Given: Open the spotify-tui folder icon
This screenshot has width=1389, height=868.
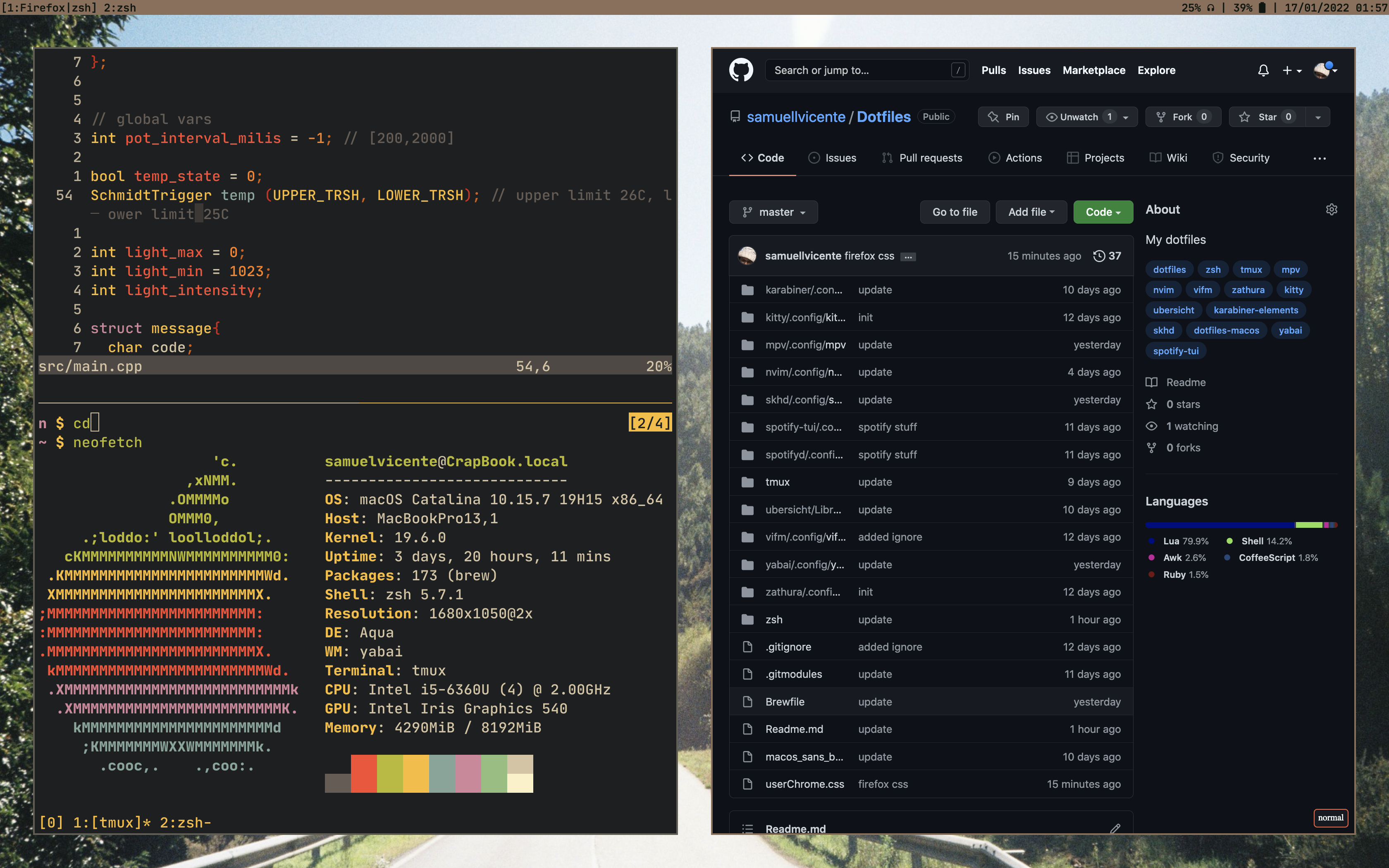Looking at the screenshot, I should (x=747, y=427).
